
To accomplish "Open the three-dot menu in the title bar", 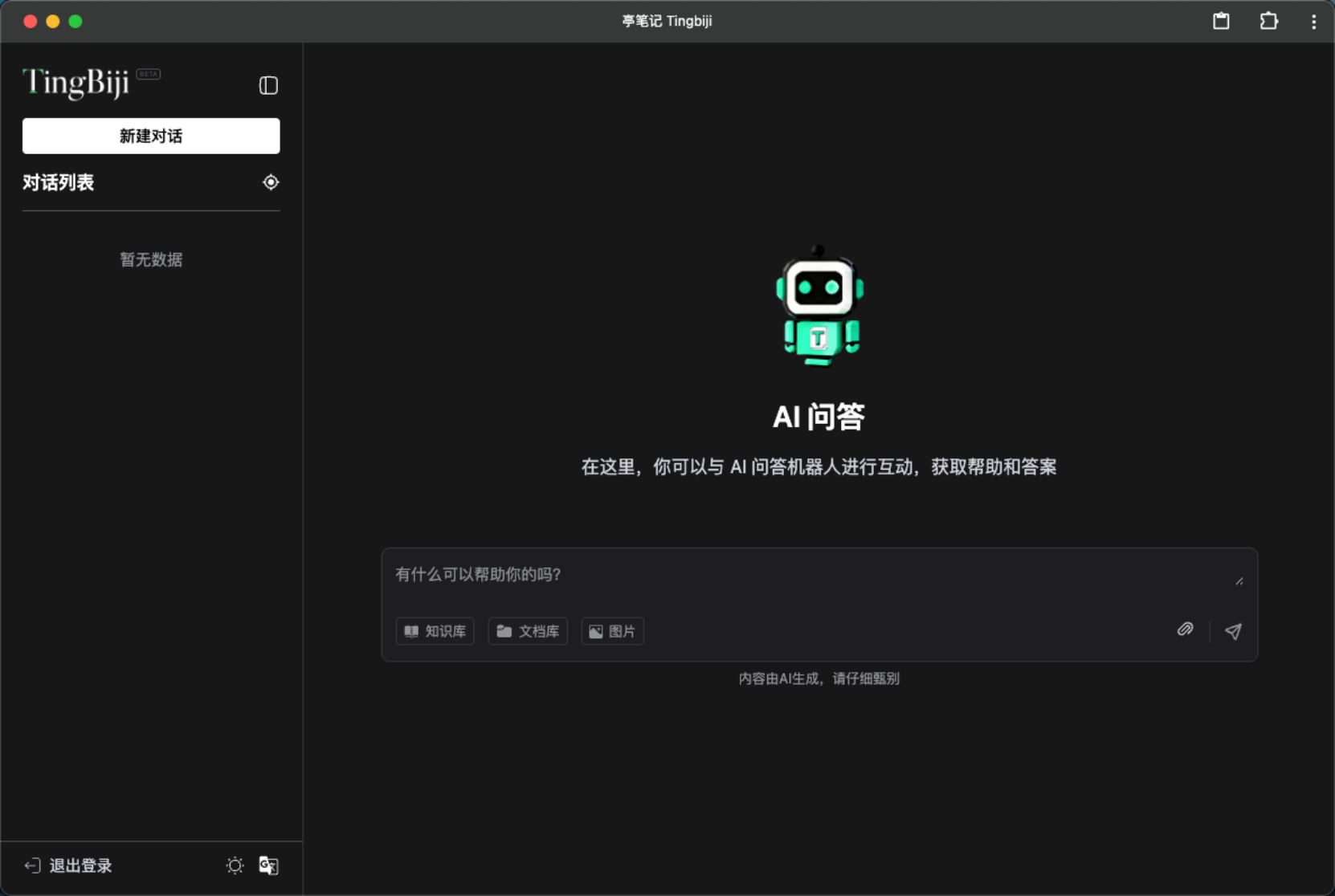I will [x=1315, y=21].
